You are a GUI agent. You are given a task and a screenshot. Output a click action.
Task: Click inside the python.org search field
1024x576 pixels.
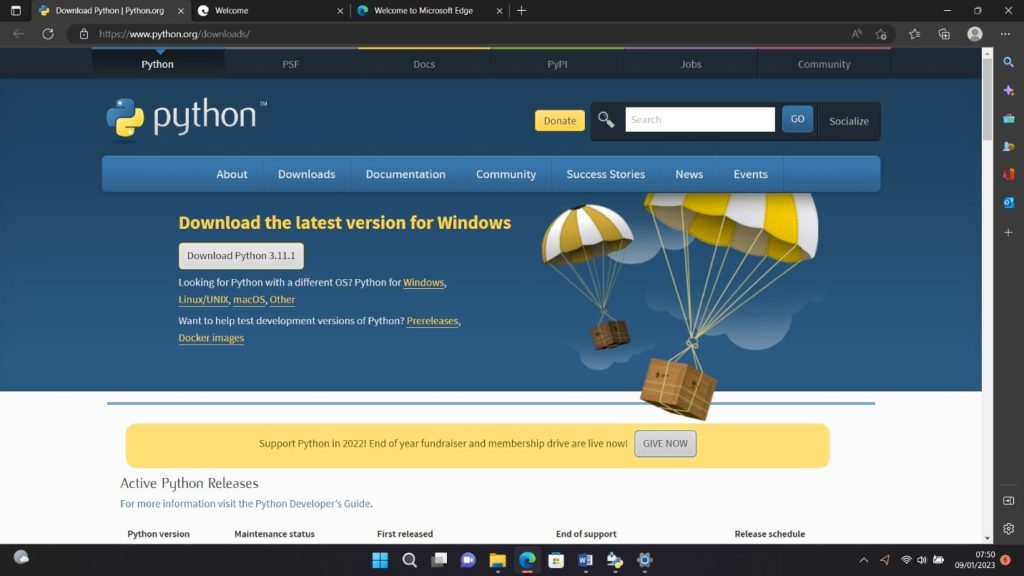pos(700,118)
